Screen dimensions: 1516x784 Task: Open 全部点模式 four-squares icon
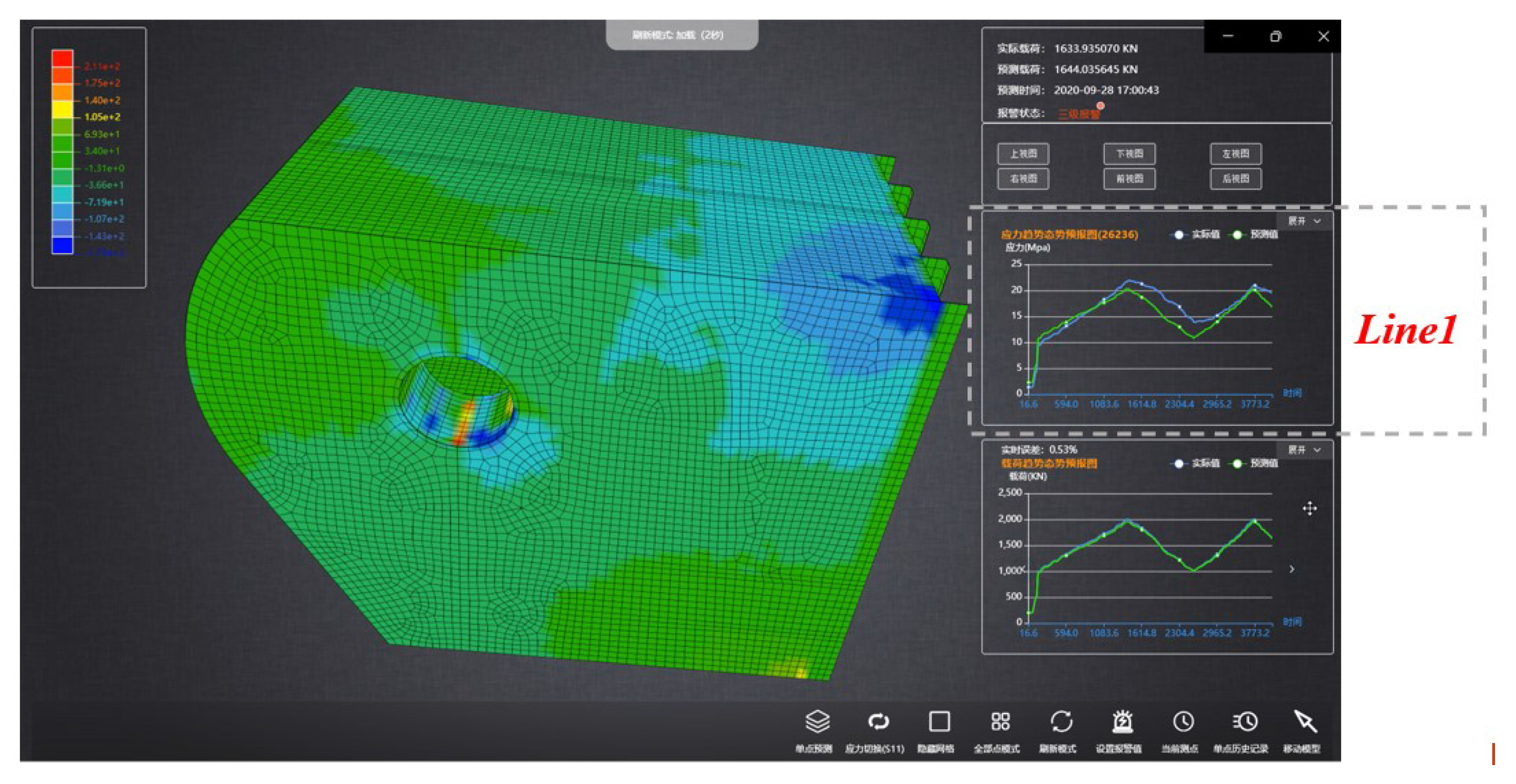point(1000,722)
